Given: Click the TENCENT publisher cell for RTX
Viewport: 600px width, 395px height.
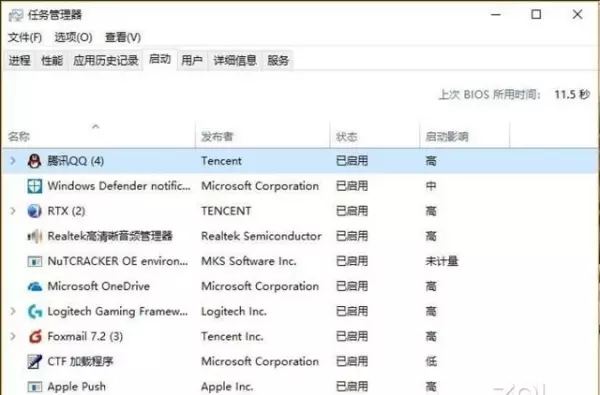Looking at the screenshot, I should click(226, 211).
